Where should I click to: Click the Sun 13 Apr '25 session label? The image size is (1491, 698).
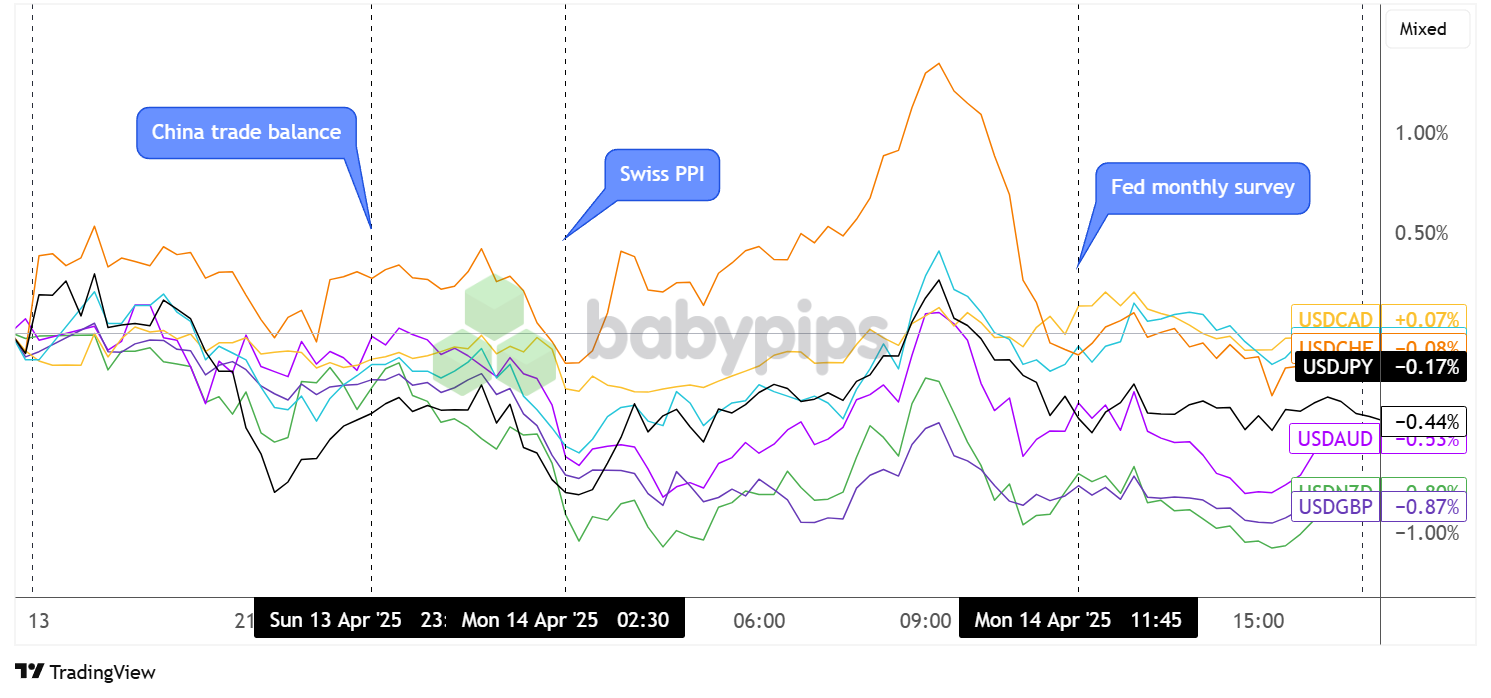point(334,620)
